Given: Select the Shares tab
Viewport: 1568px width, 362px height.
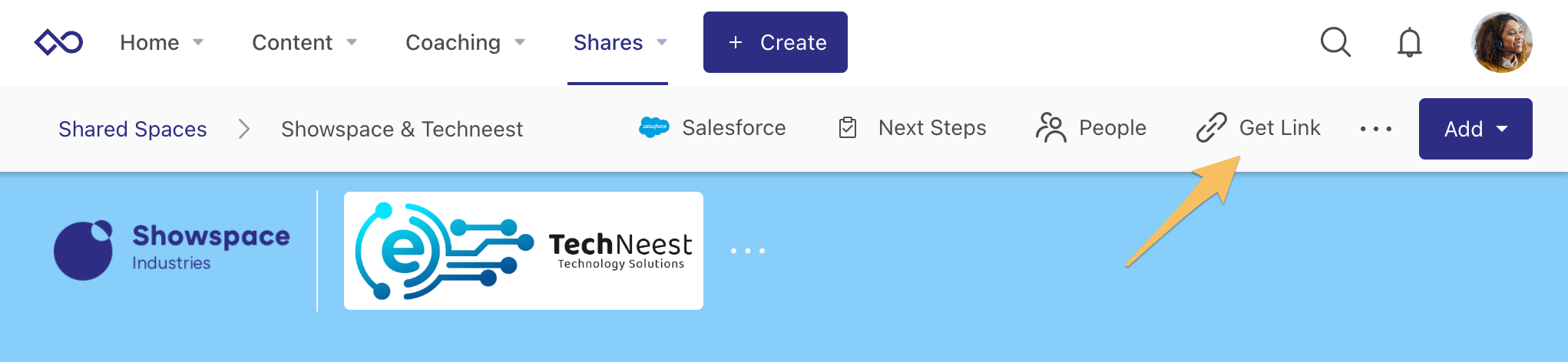Looking at the screenshot, I should pos(608,42).
